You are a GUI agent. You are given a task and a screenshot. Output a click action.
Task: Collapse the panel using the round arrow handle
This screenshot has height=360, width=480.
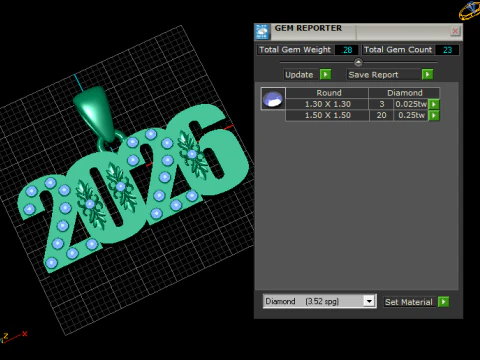click(358, 62)
